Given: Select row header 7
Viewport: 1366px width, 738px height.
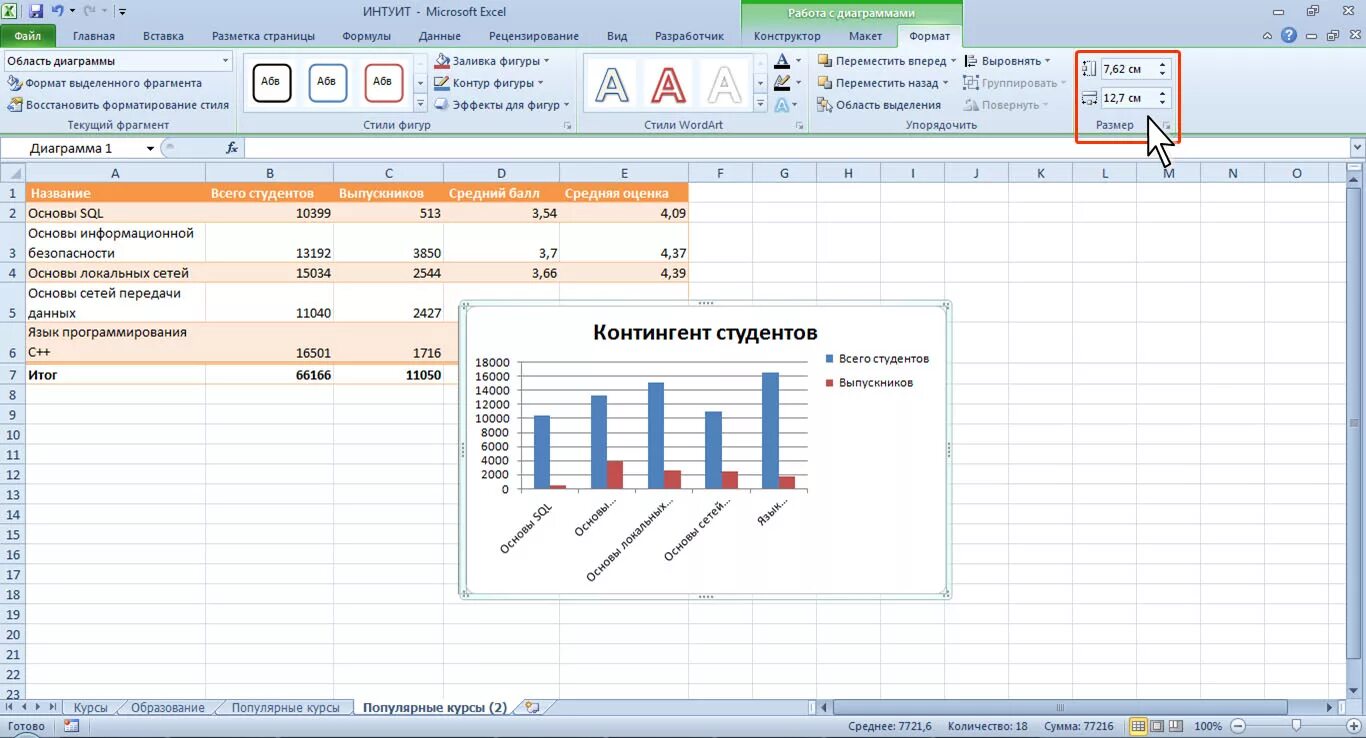Looking at the screenshot, I should point(13,375).
